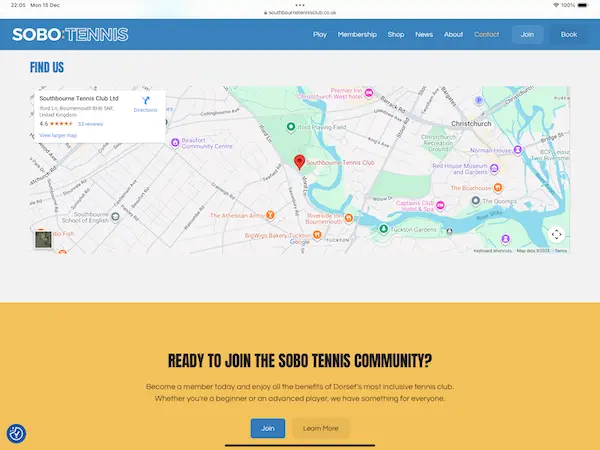Open the News menu item
600x450 pixels.
pyautogui.click(x=424, y=34)
